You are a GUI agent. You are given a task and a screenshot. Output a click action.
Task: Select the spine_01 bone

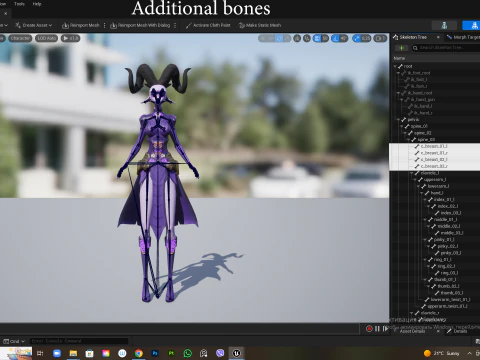[x=419, y=126]
